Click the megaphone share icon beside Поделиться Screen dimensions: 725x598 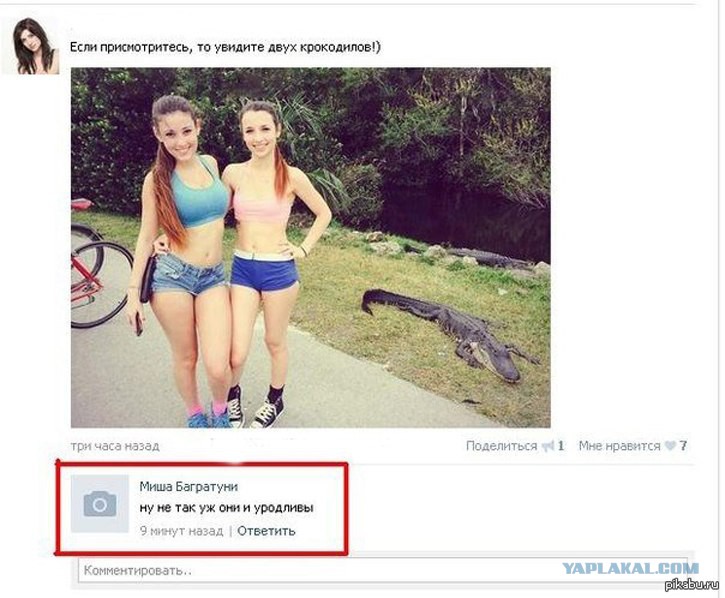[x=548, y=446]
